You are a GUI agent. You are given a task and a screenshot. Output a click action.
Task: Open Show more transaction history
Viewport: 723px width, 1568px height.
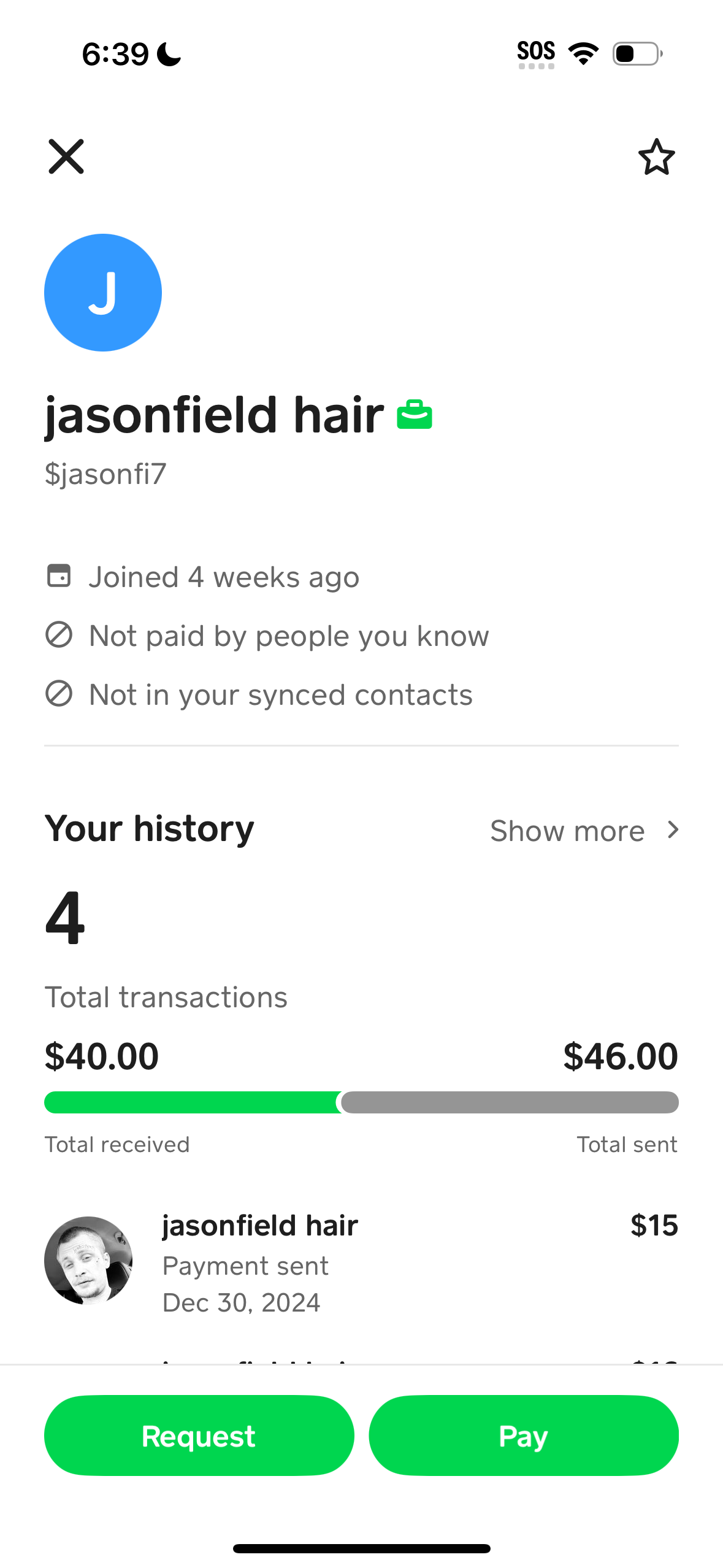pos(567,831)
